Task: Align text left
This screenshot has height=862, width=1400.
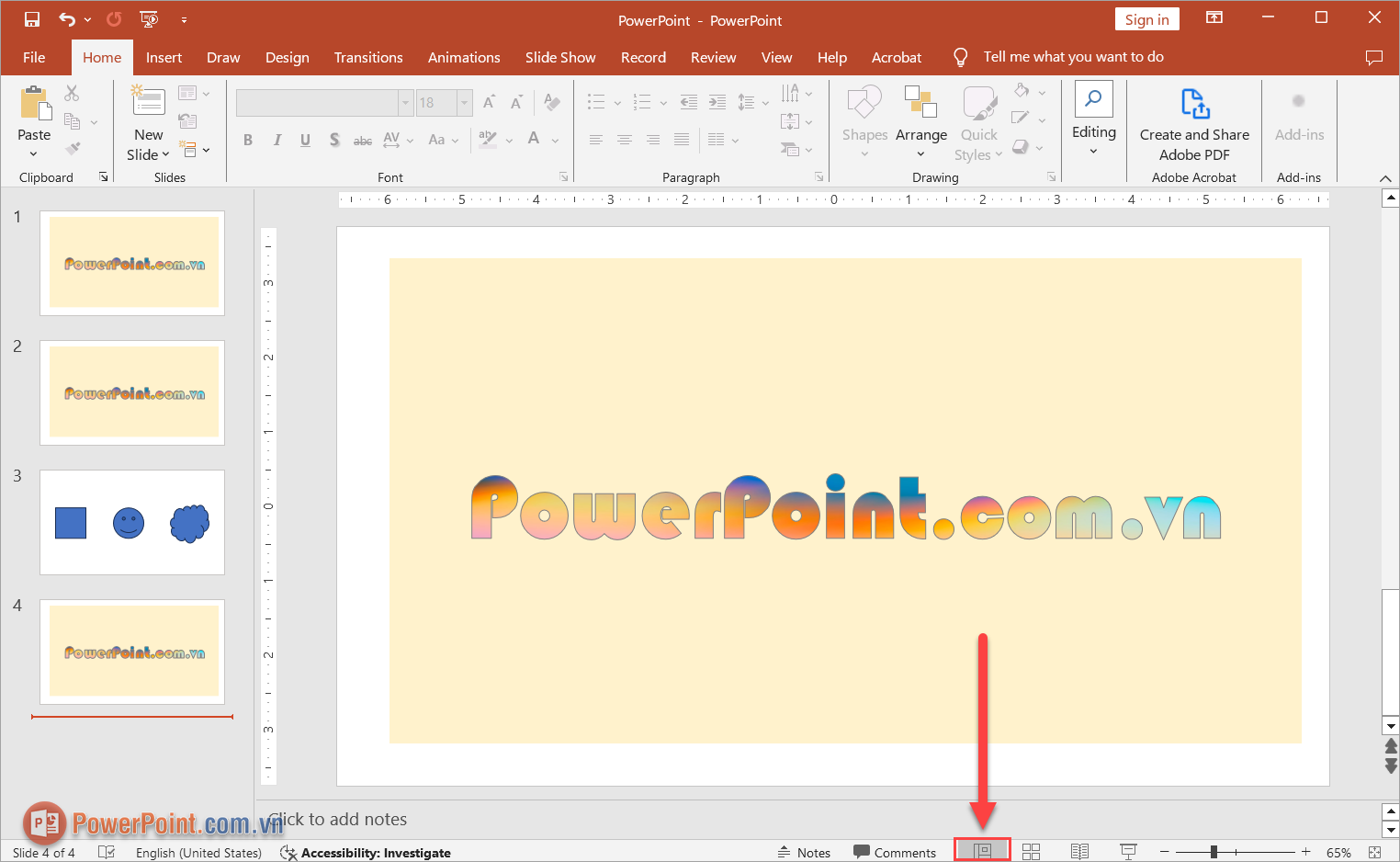Action: (596, 140)
